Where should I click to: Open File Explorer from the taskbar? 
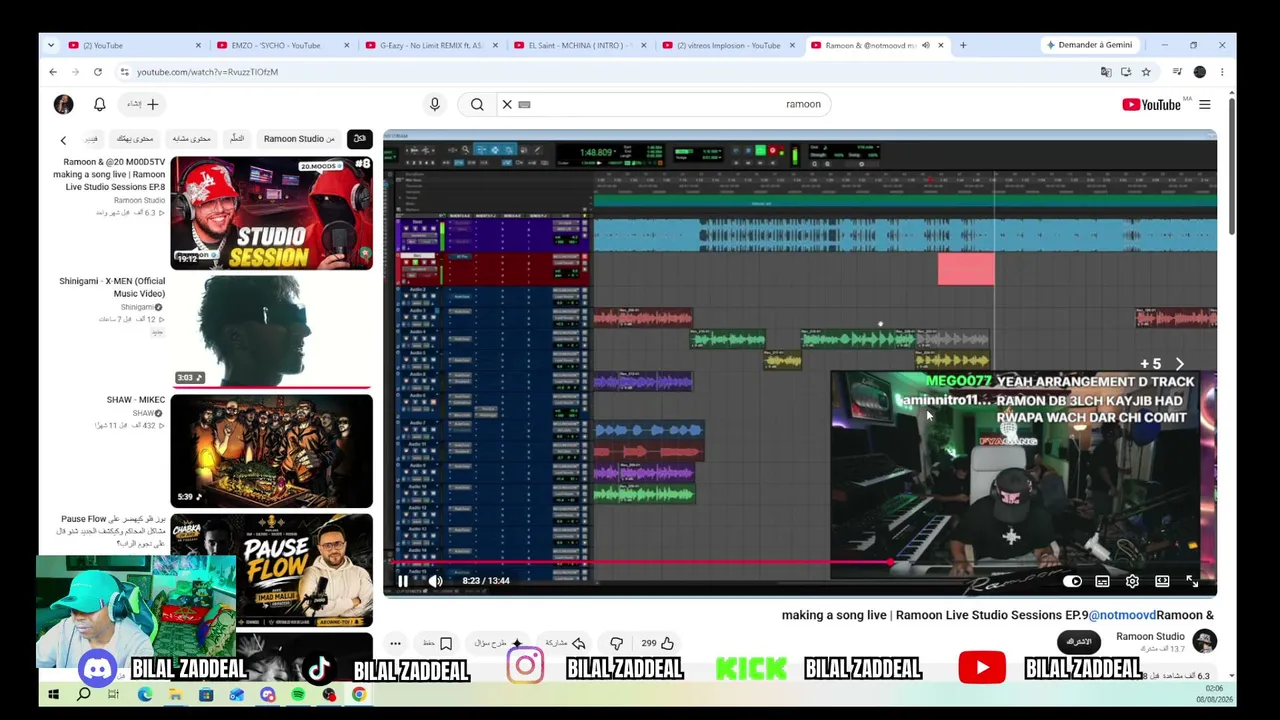pos(175,694)
